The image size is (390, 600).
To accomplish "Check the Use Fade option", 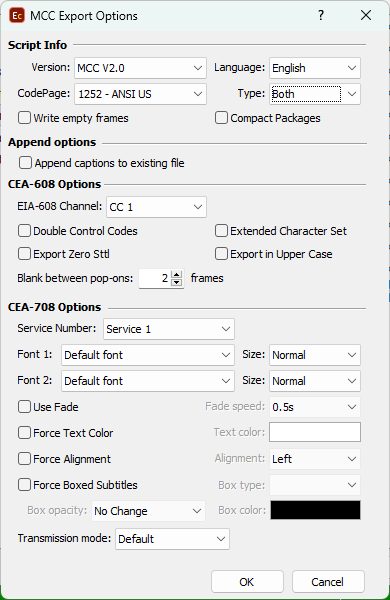I will coord(24,406).
